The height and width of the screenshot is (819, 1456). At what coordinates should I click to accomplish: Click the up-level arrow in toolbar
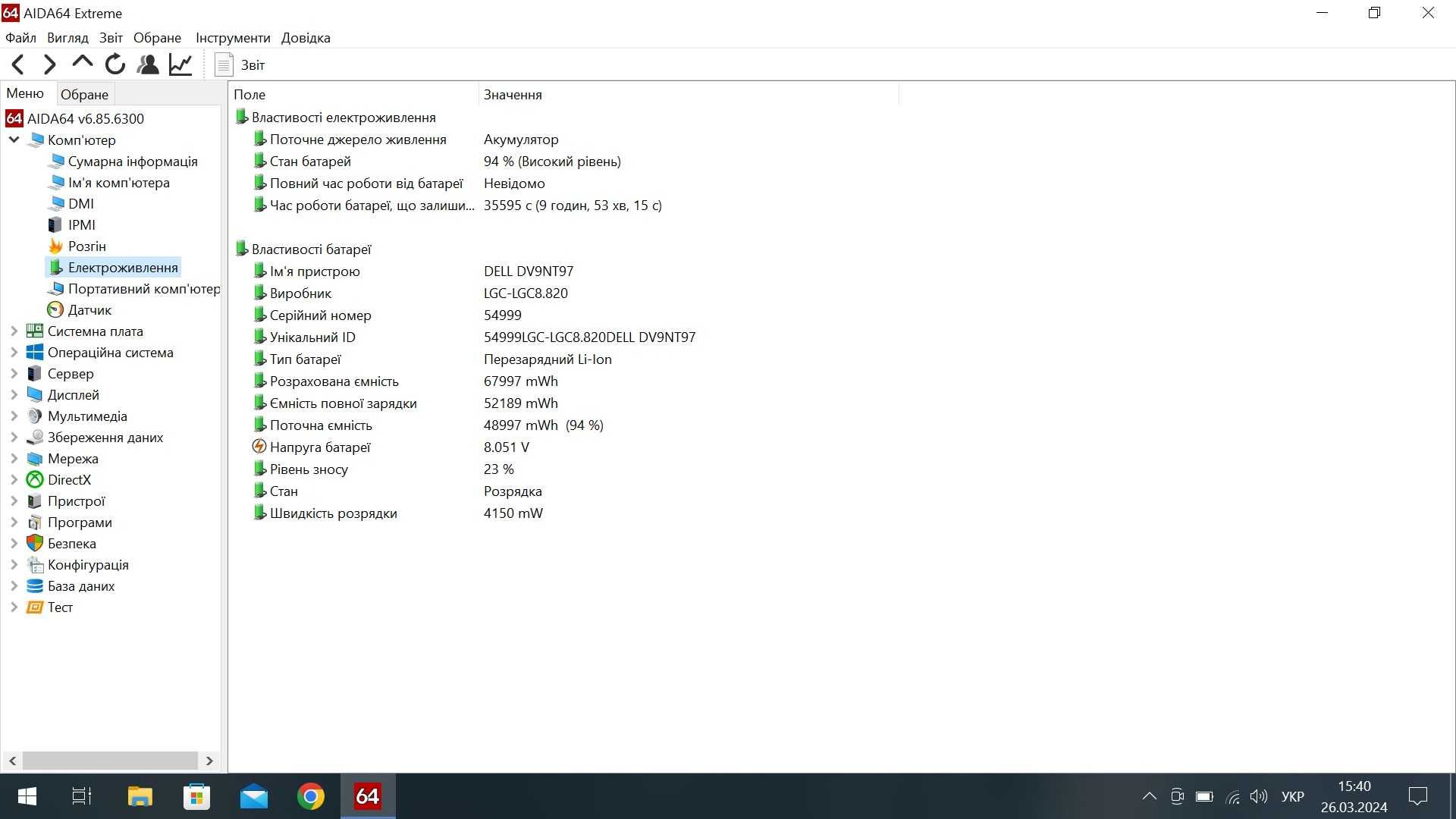(x=82, y=64)
